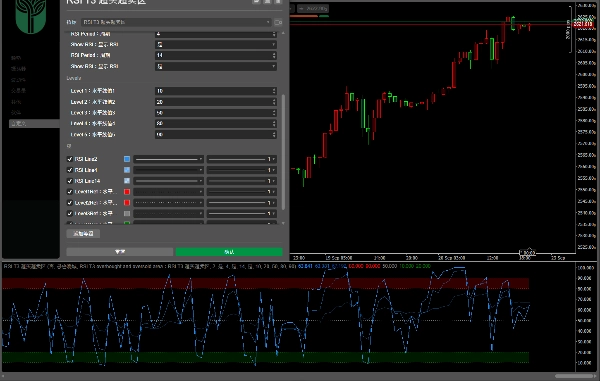Click the scroll-down arrow of settings list
This screenshot has width=600, height=381.
[x=283, y=223]
